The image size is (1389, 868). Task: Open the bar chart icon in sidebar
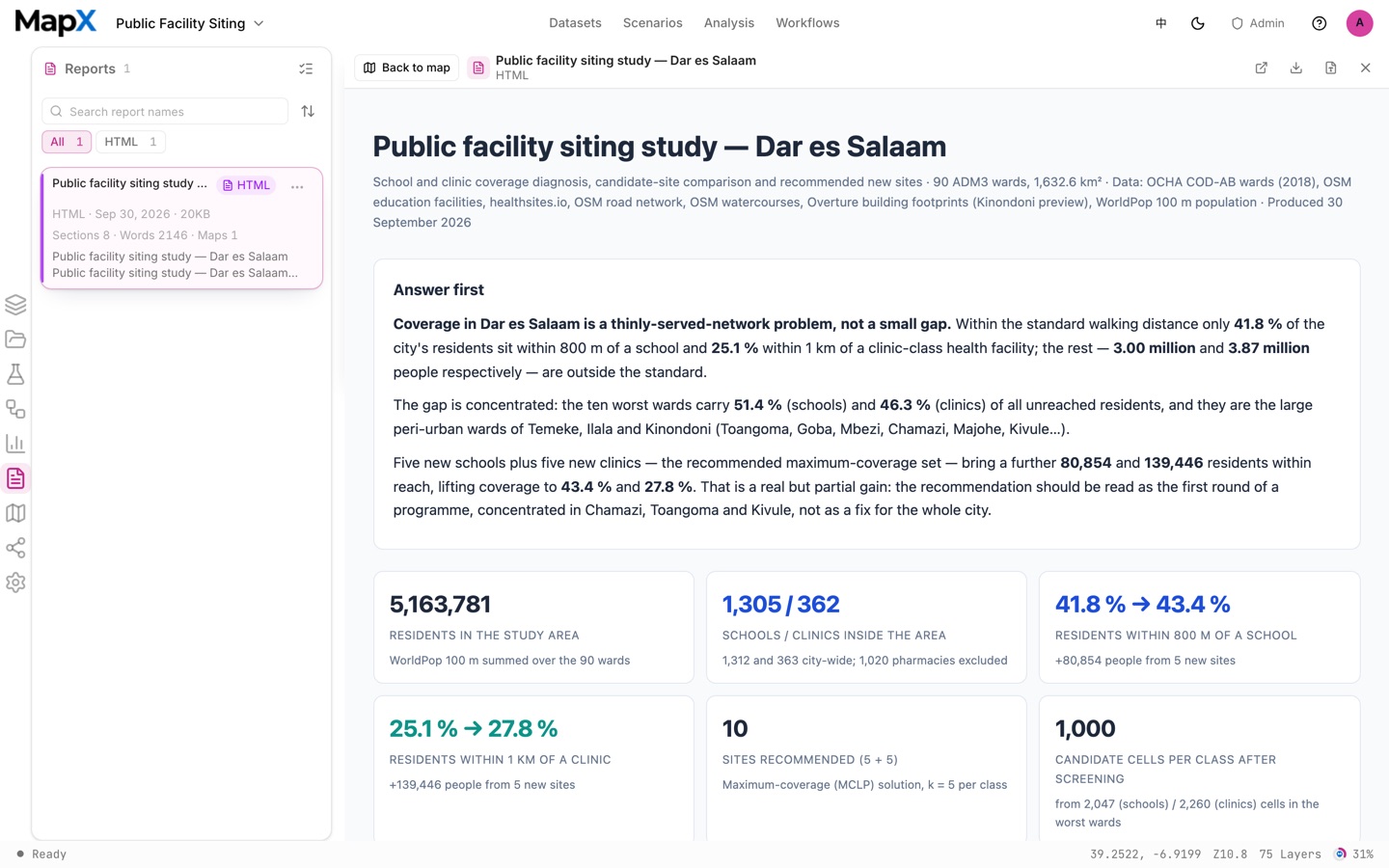[x=15, y=444]
